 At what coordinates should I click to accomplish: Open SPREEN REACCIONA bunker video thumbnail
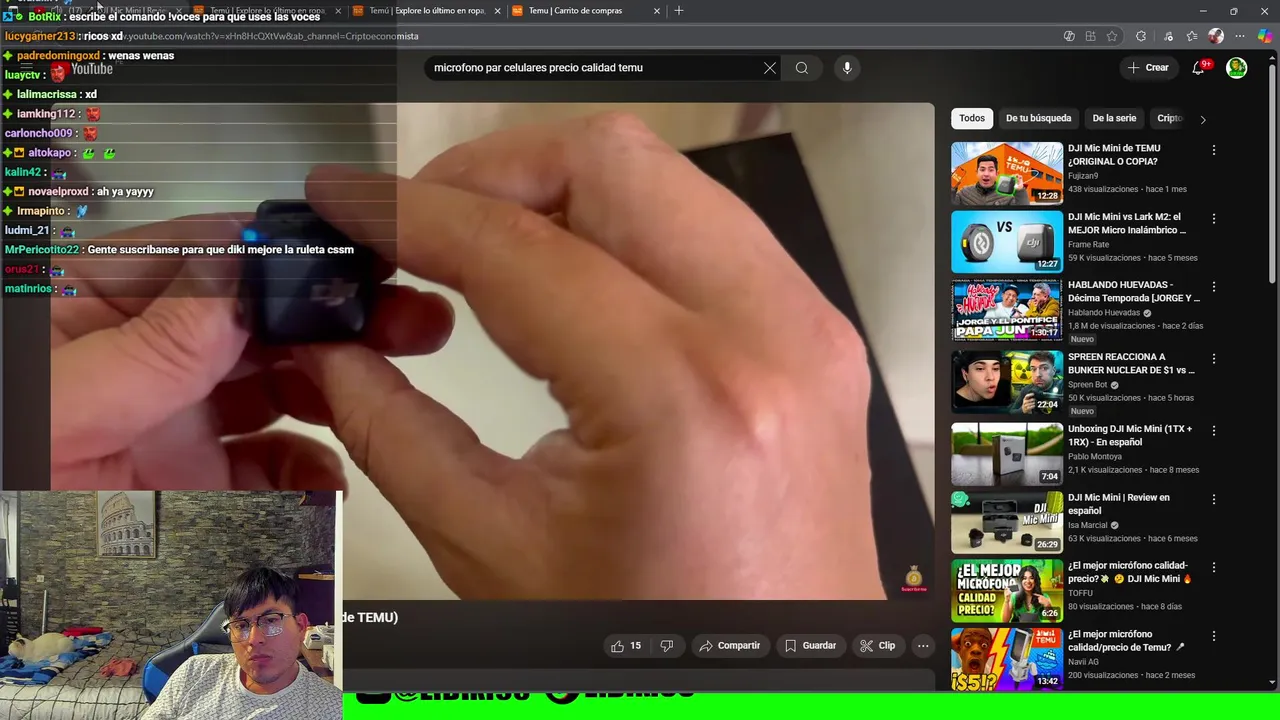[x=1007, y=382]
